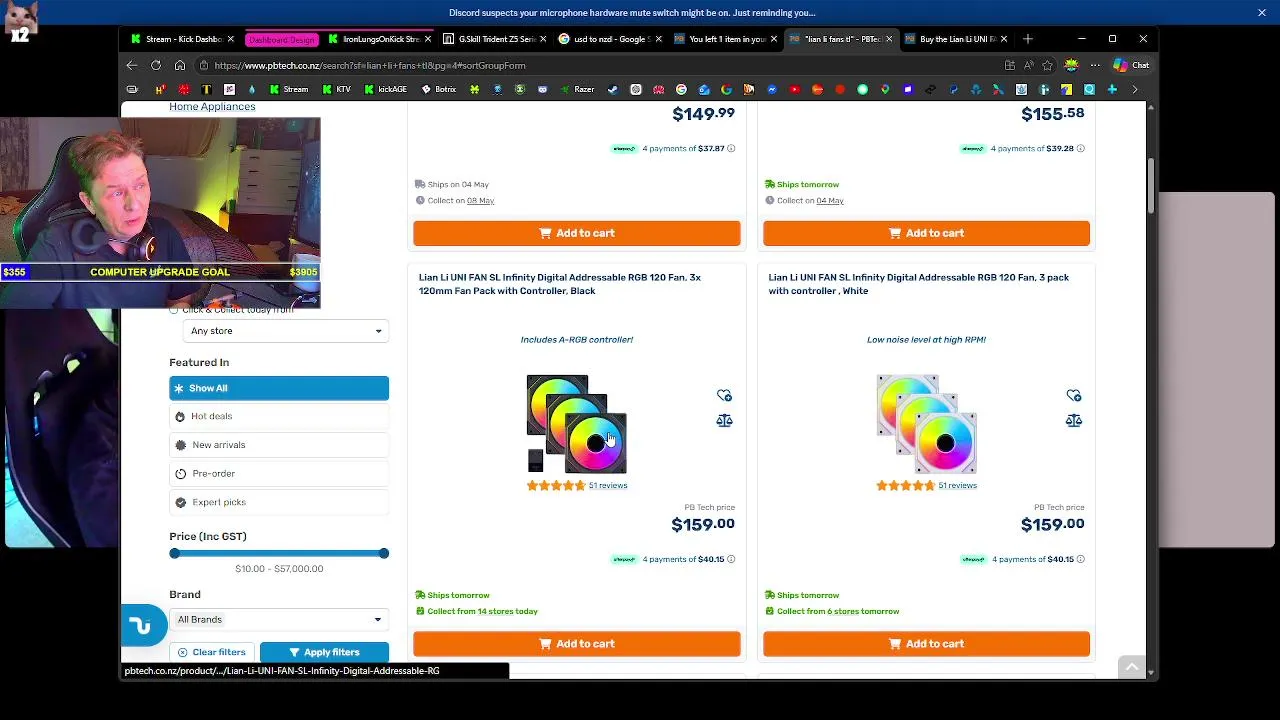Open a new browser tab
1280x720 pixels.
tap(1028, 39)
